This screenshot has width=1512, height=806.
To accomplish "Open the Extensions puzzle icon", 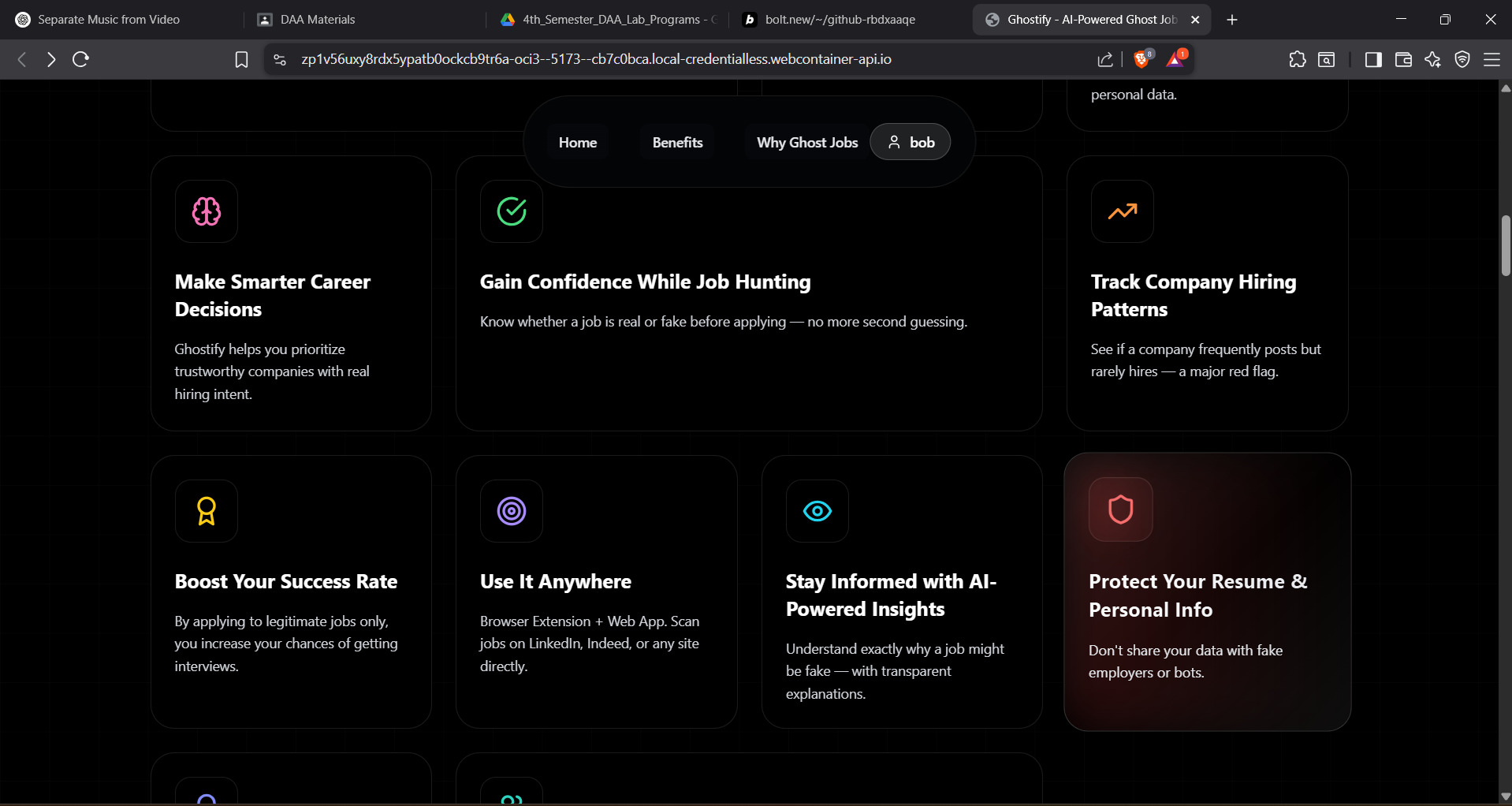I will (x=1298, y=59).
